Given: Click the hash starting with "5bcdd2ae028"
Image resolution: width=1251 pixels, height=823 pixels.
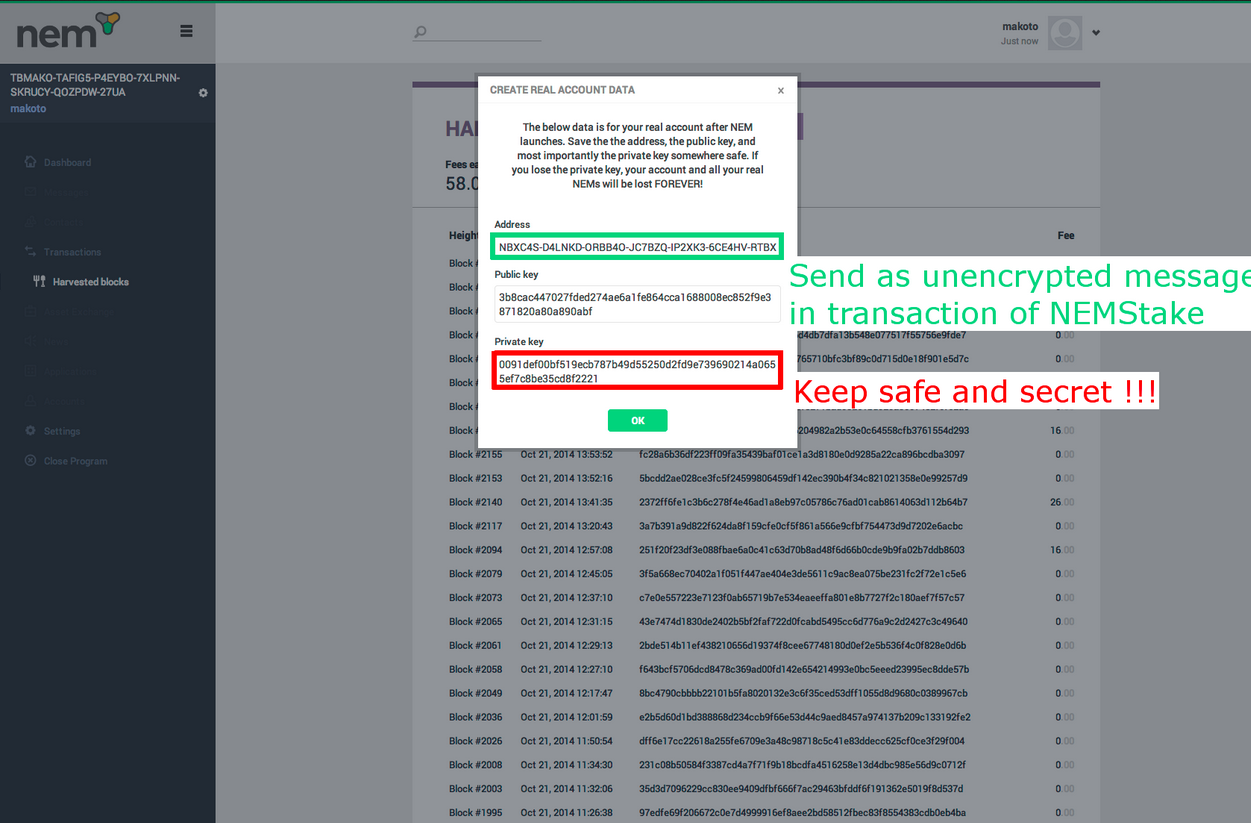Looking at the screenshot, I should 803,479.
